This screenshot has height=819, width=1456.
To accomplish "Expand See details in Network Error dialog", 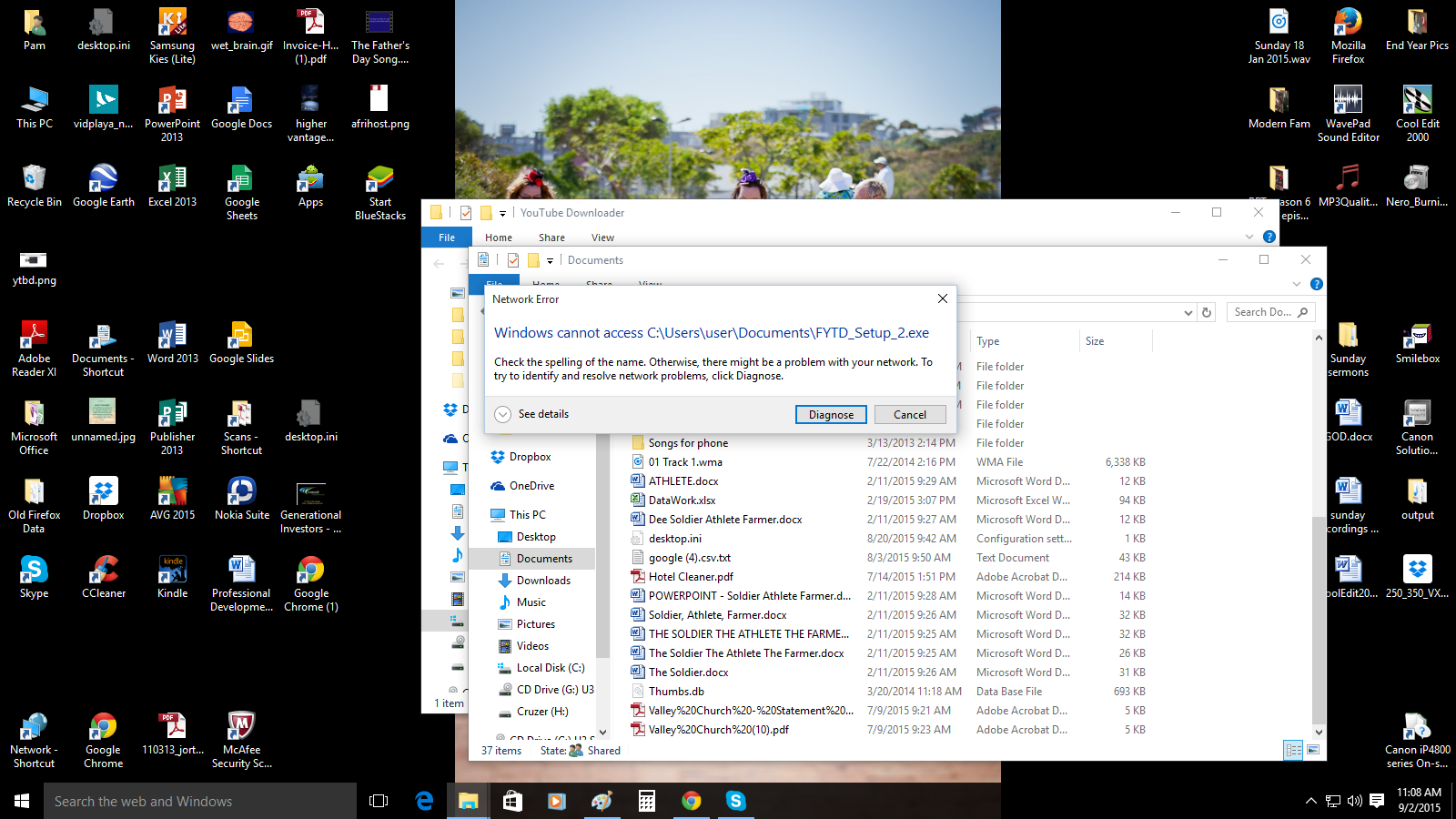I will click(x=531, y=414).
